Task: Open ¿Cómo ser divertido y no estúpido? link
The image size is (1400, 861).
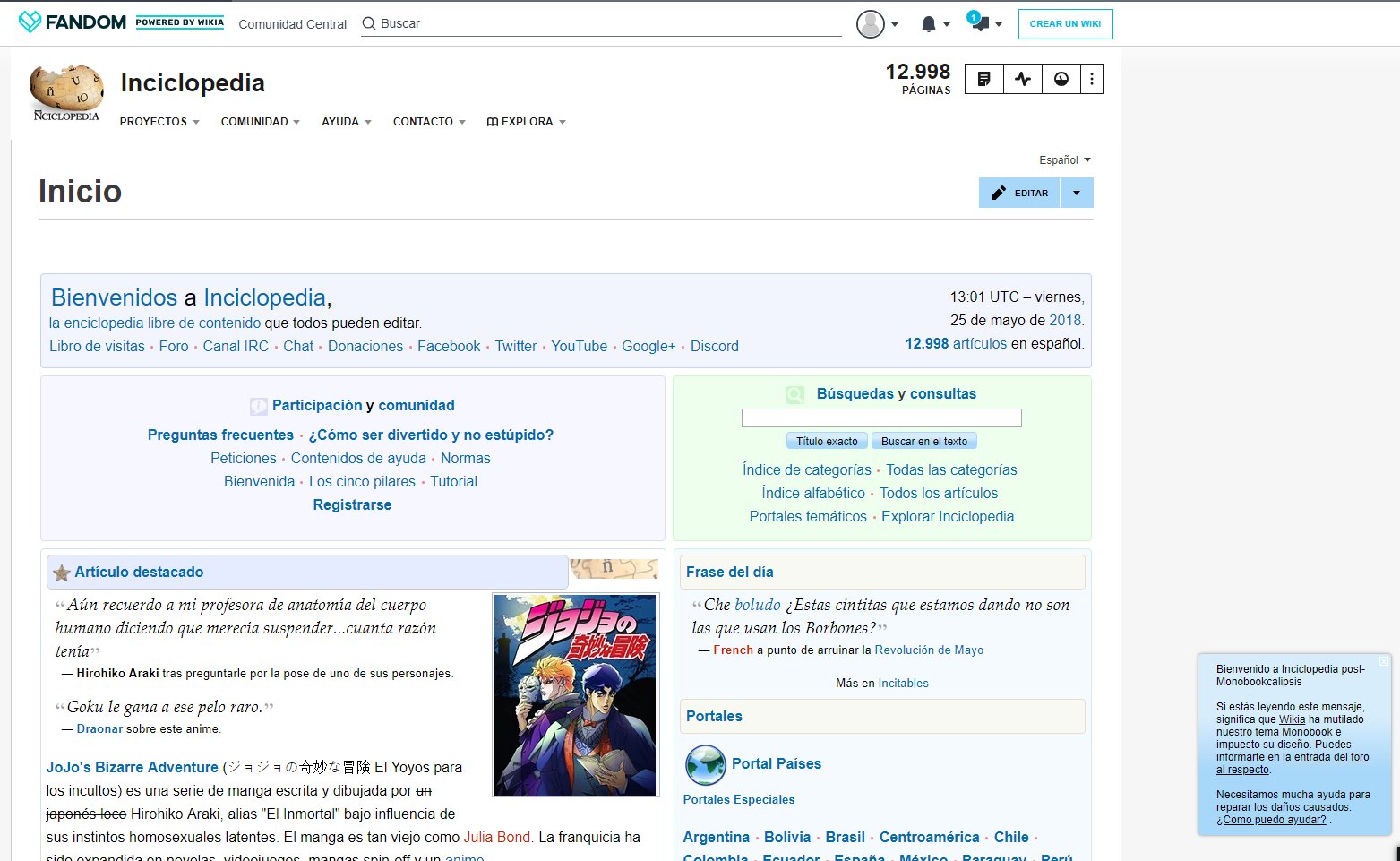Action: [x=431, y=435]
